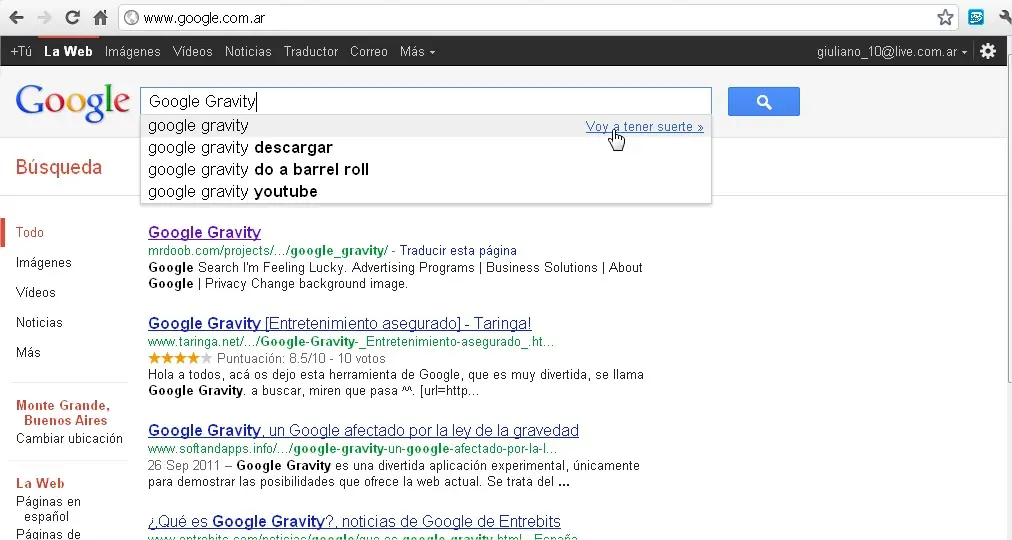The height and width of the screenshot is (540, 1012).
Task: Select La Web in top bar
Action: point(68,51)
